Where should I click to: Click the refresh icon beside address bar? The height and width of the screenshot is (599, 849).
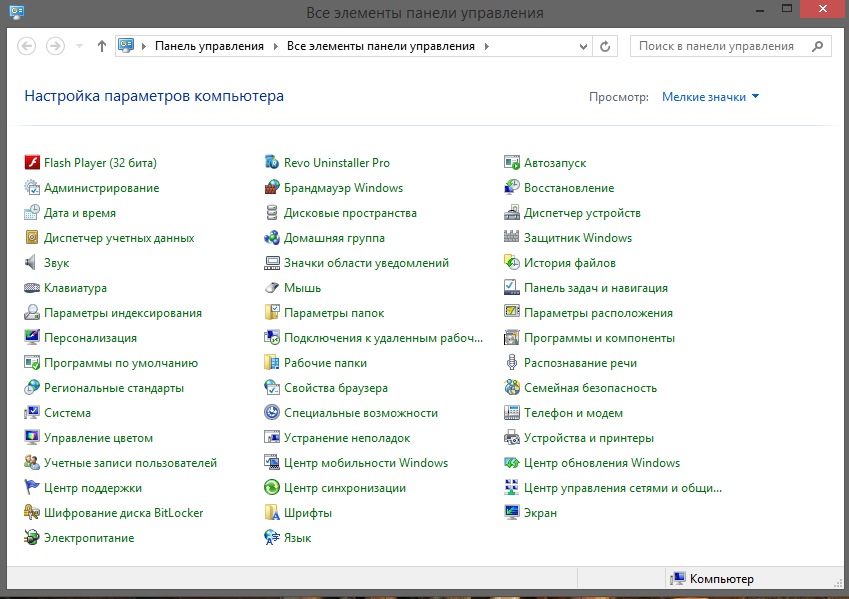(605, 47)
